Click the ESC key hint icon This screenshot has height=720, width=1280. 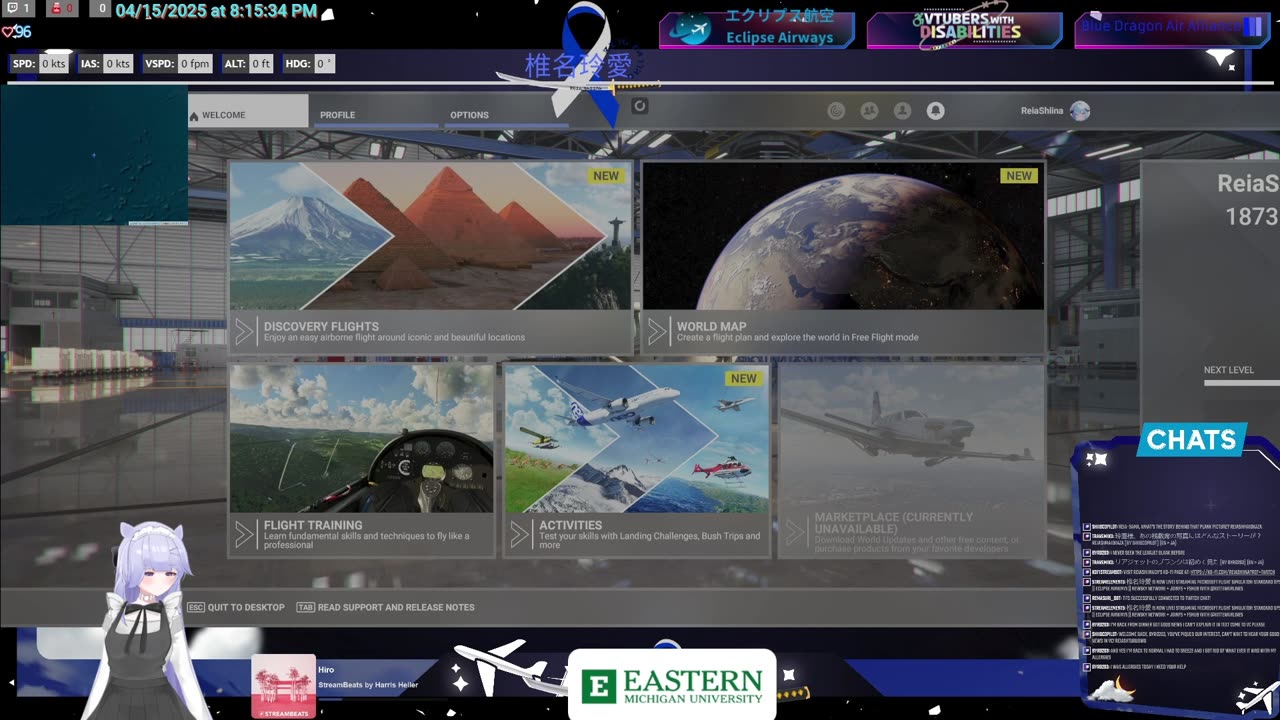click(195, 607)
